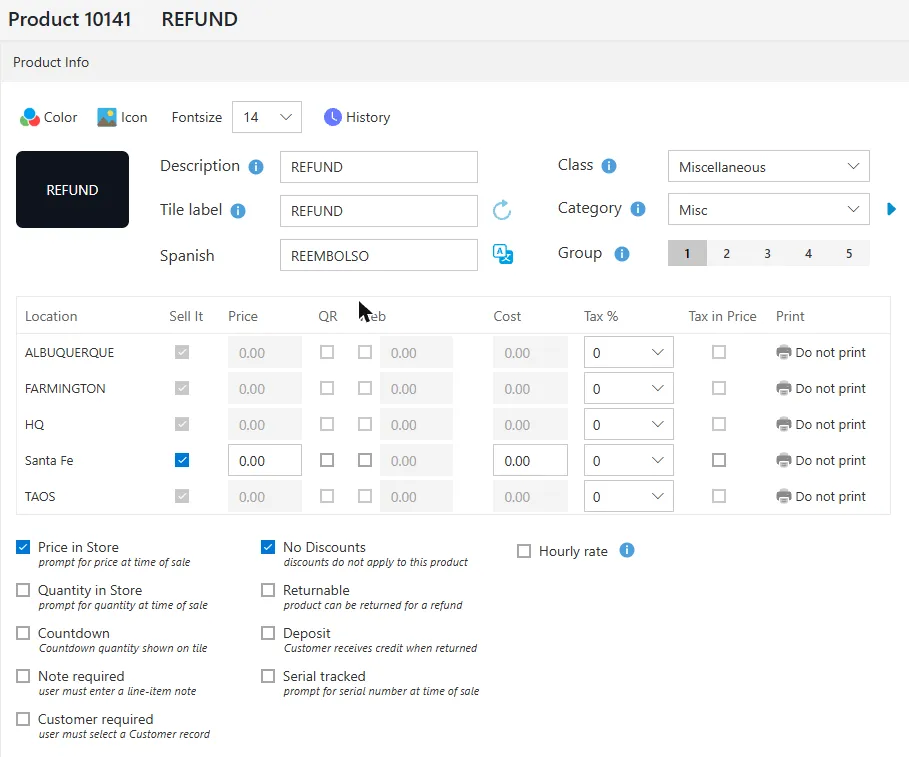The height and width of the screenshot is (757, 909).
Task: Show info for Tile label
Action: pyautogui.click(x=238, y=210)
